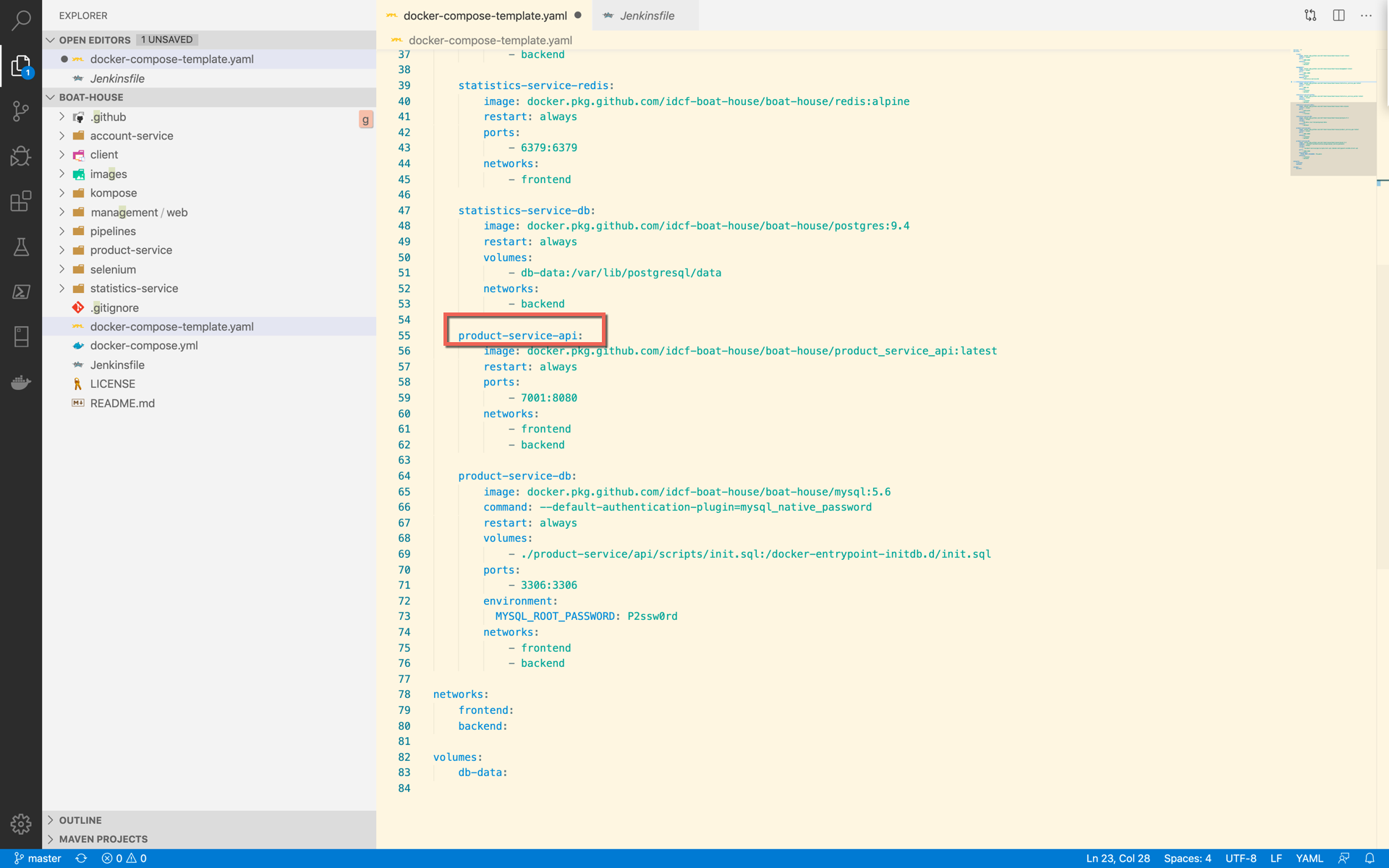Click the unsaved dot on docker-compose-template tab
Viewport: 1389px width, 868px height.
pos(578,15)
